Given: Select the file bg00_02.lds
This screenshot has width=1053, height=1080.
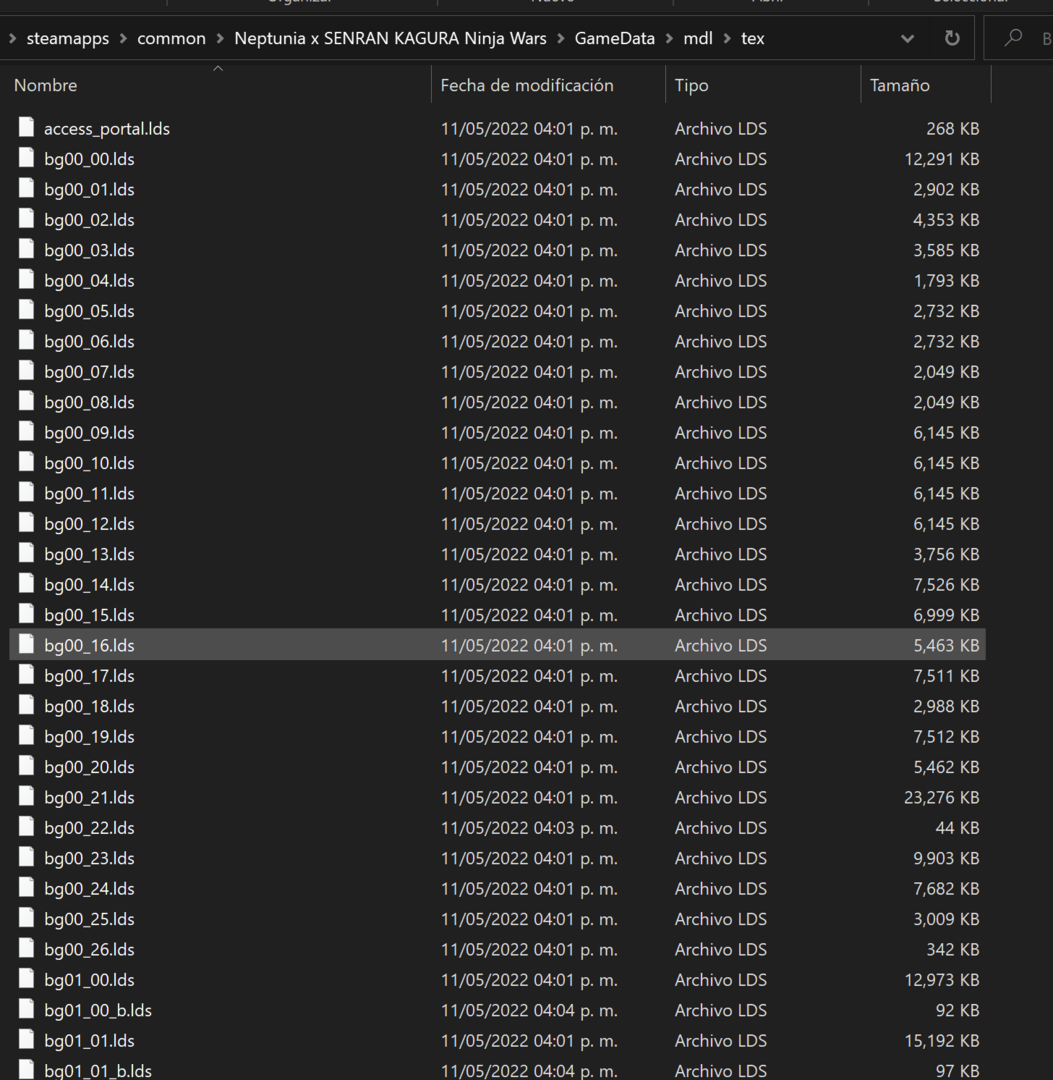Looking at the screenshot, I should point(89,220).
